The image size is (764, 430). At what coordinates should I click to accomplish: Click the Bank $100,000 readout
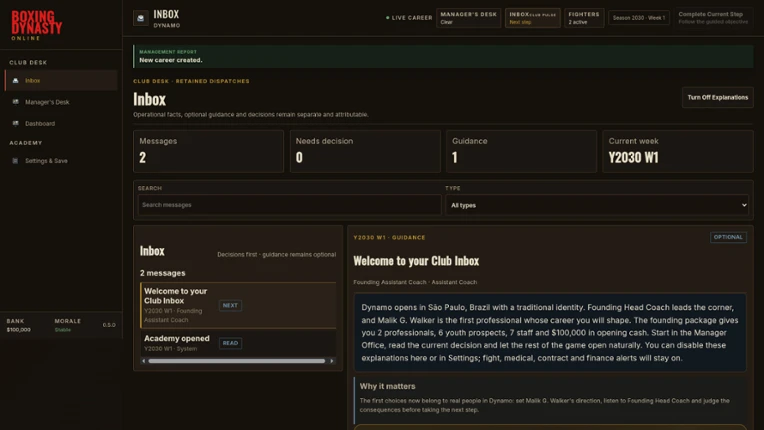tap(19, 325)
